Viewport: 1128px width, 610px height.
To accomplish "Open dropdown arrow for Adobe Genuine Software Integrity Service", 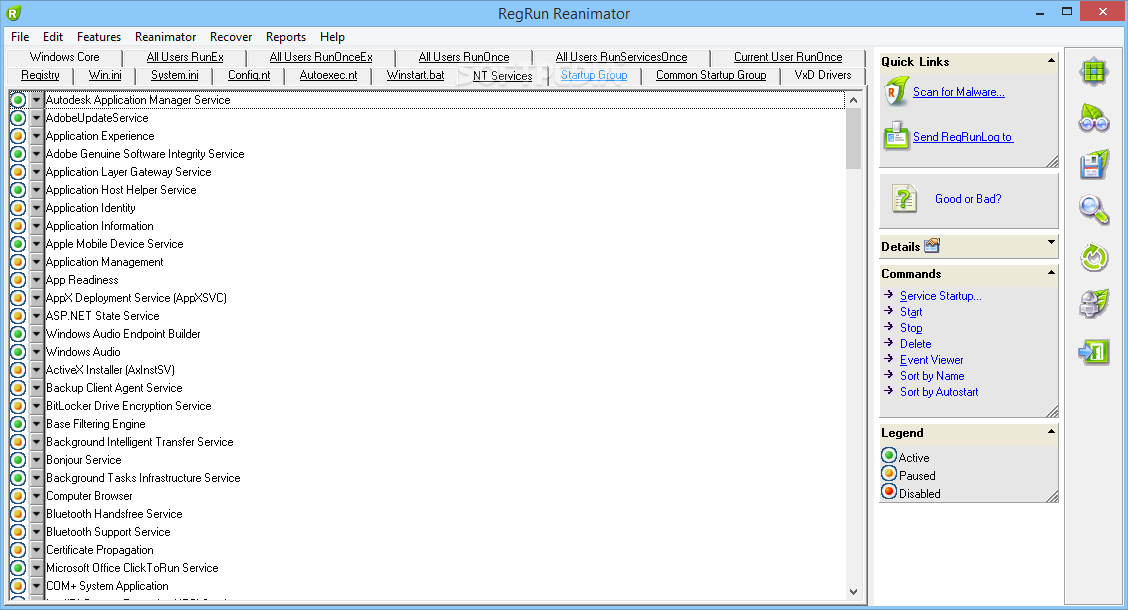I will [36, 154].
